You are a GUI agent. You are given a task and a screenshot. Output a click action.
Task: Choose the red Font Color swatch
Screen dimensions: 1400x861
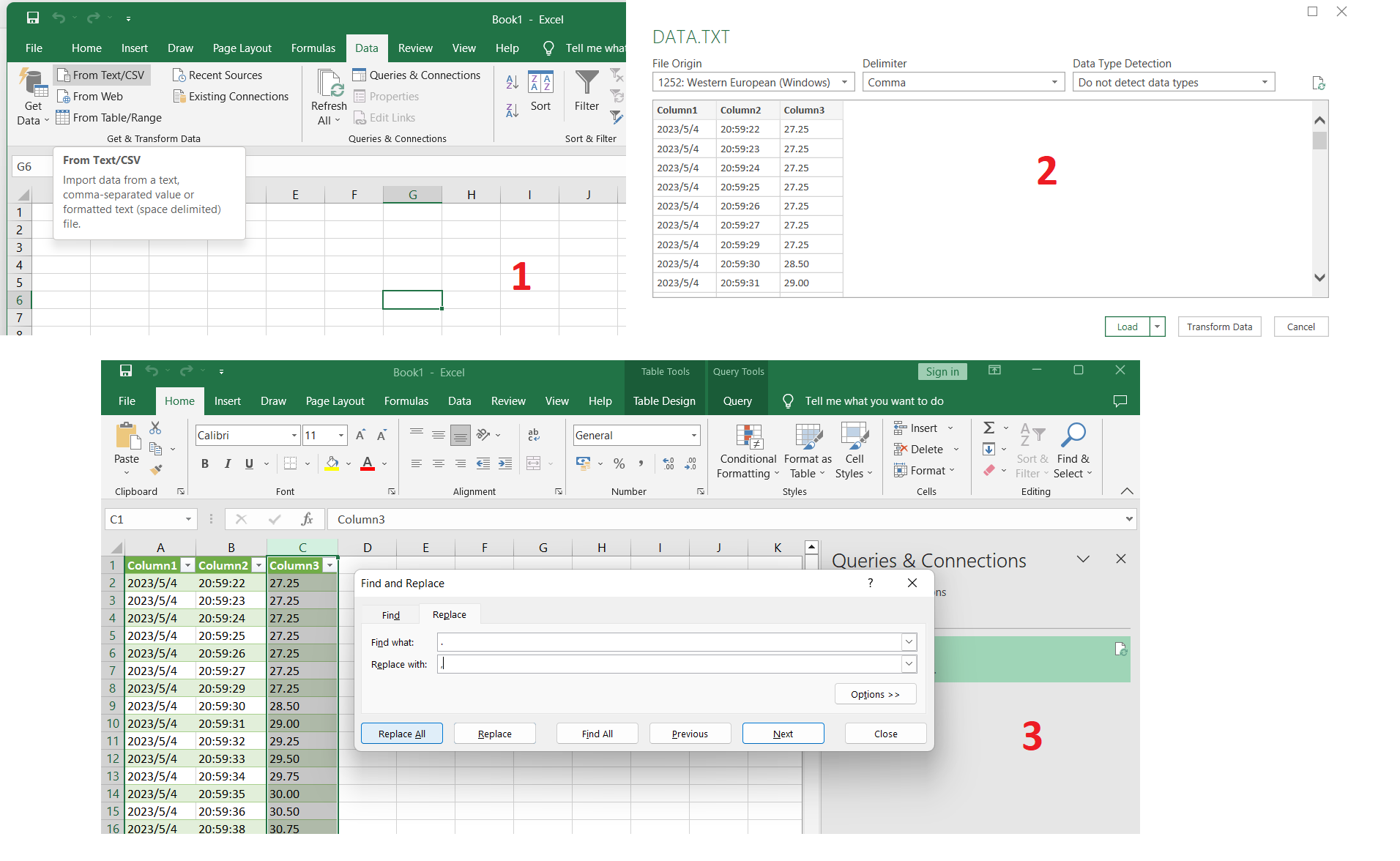(367, 464)
